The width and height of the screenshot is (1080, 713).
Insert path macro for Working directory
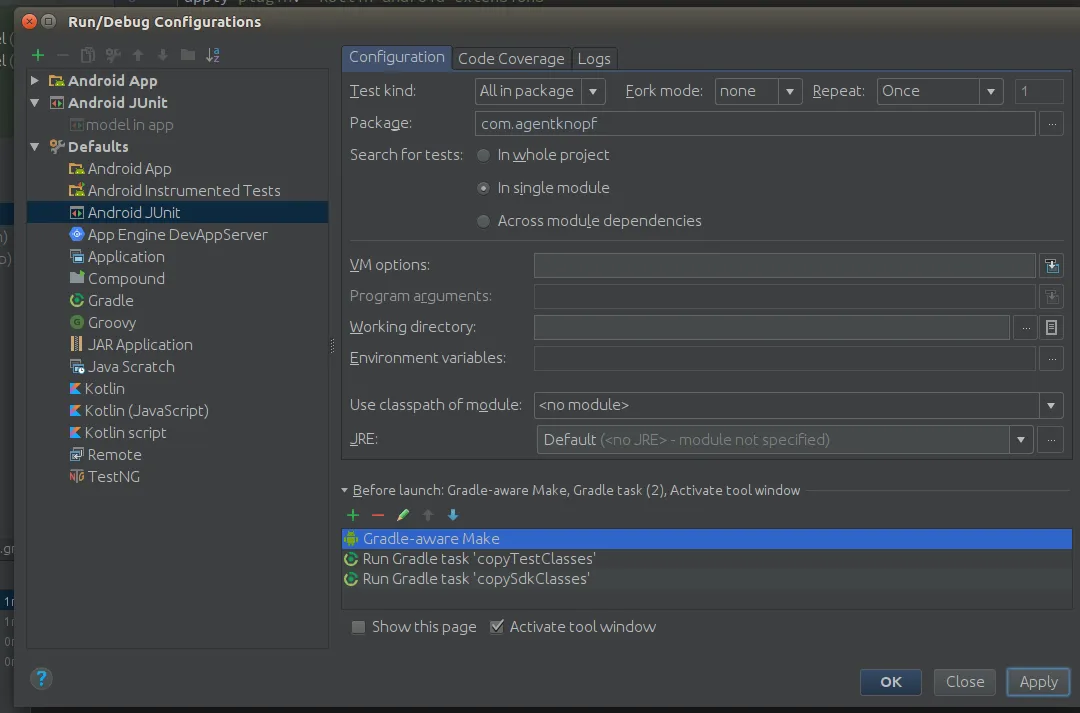pos(1051,327)
